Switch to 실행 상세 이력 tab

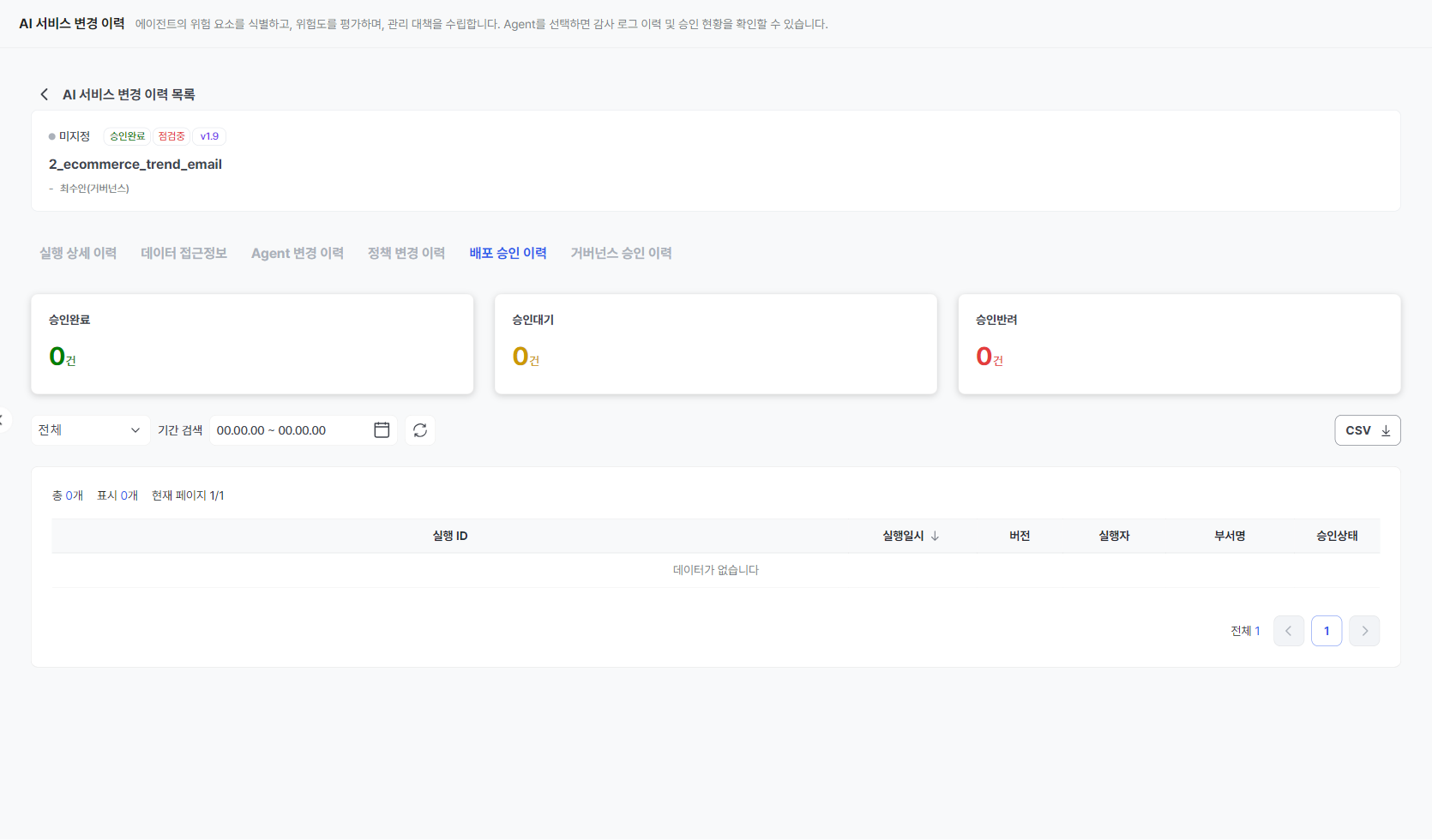pos(78,253)
